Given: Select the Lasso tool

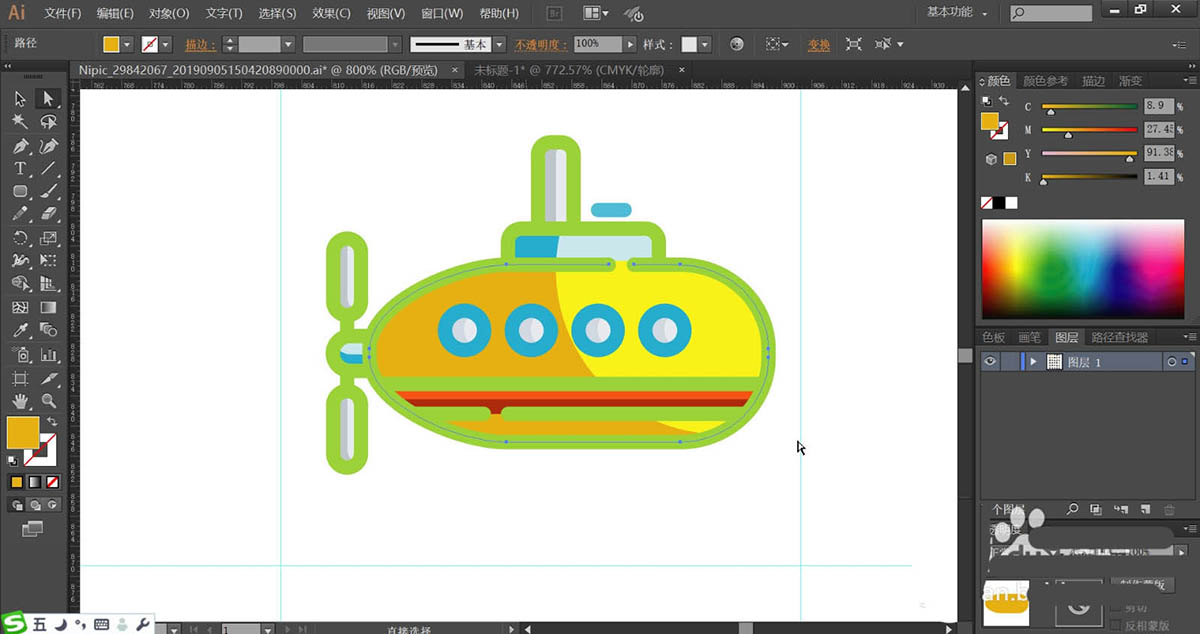Looking at the screenshot, I should tap(48, 121).
